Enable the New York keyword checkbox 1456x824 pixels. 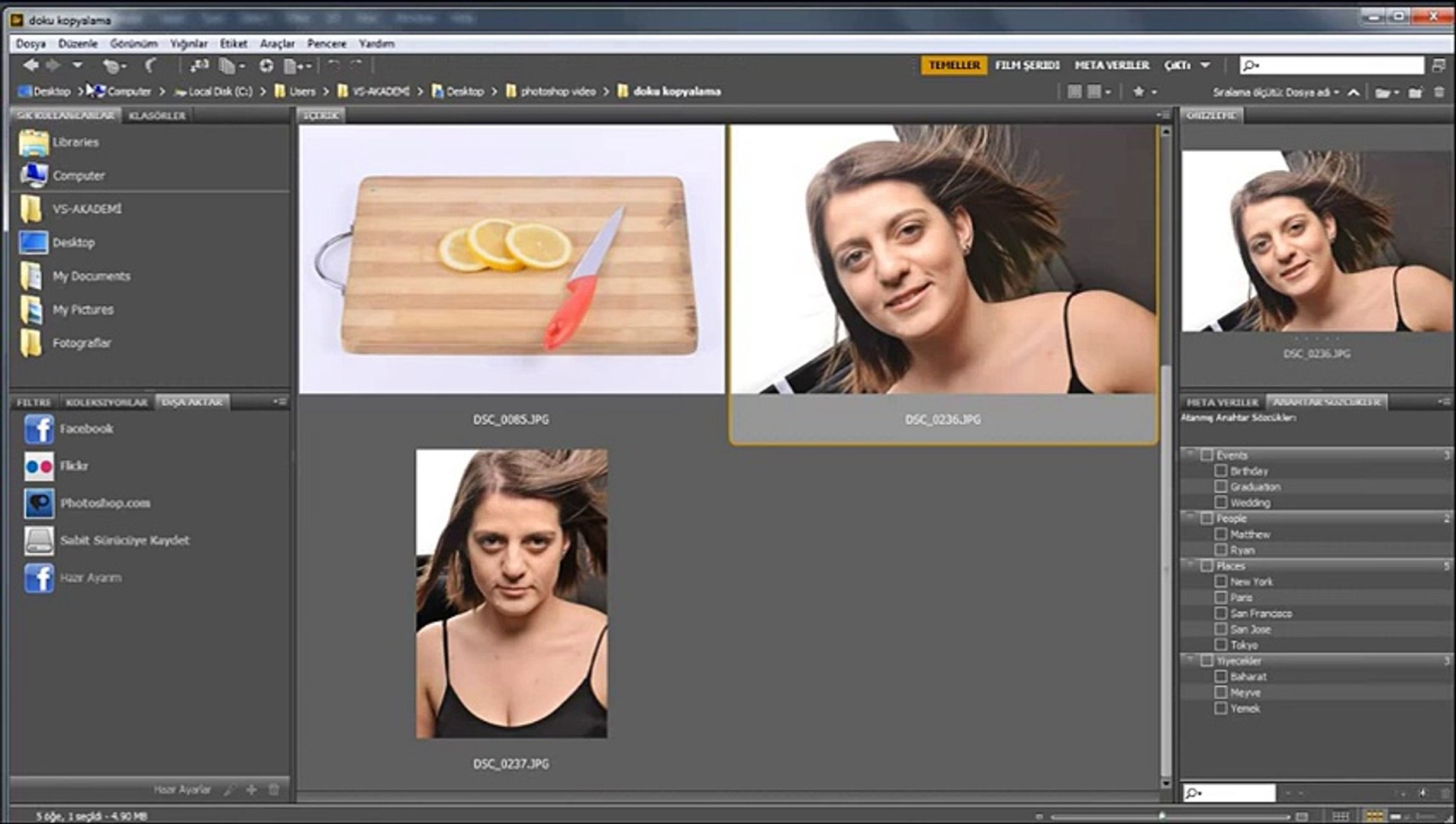[1221, 581]
